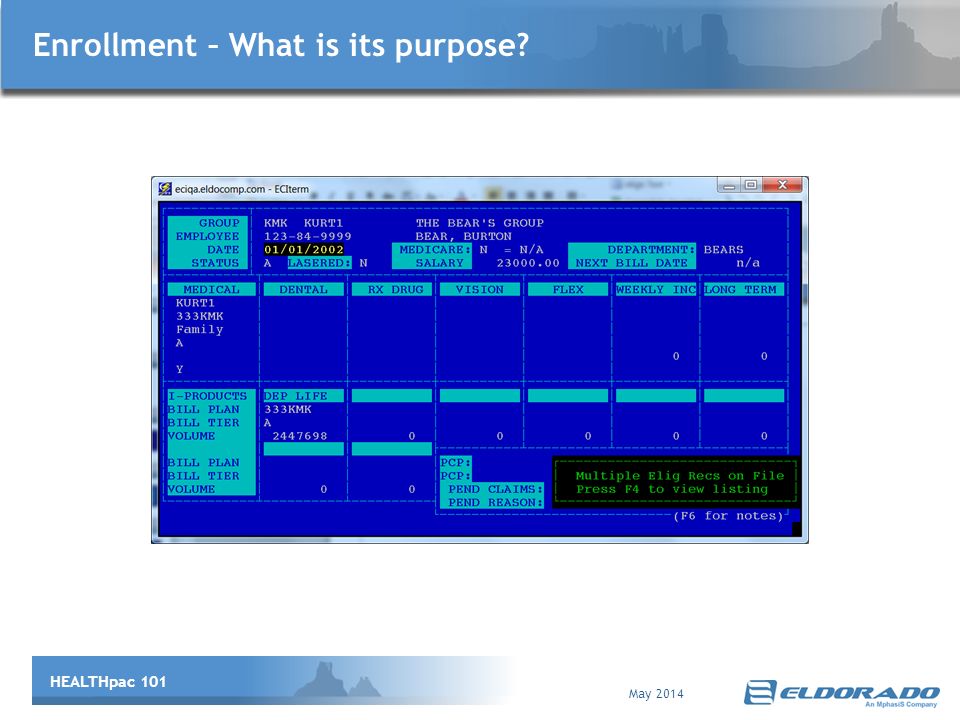Click the STATUS field label
Image resolution: width=960 pixels, height=720 pixels.
(x=215, y=263)
